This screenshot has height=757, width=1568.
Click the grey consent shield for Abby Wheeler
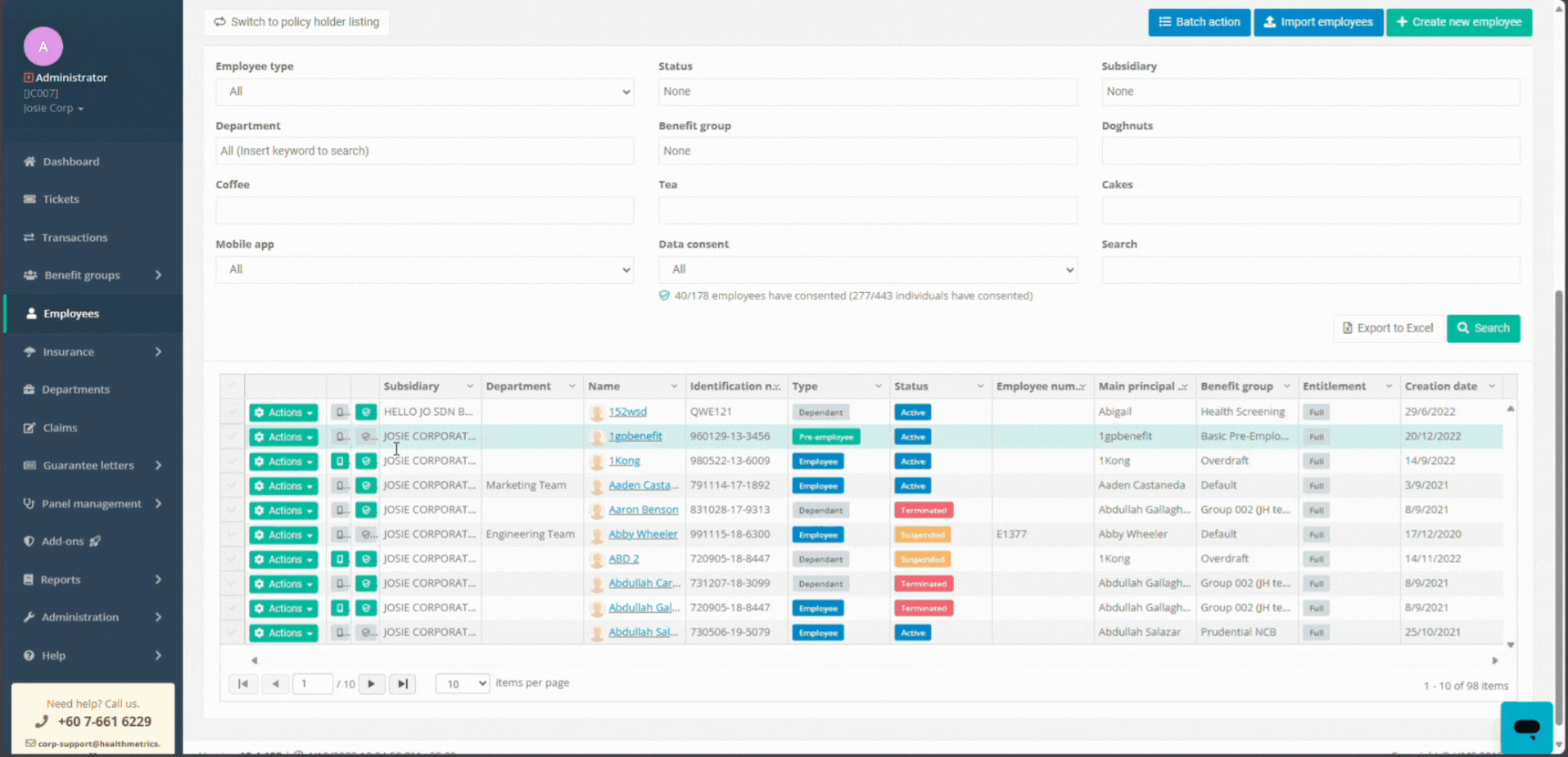coord(366,534)
